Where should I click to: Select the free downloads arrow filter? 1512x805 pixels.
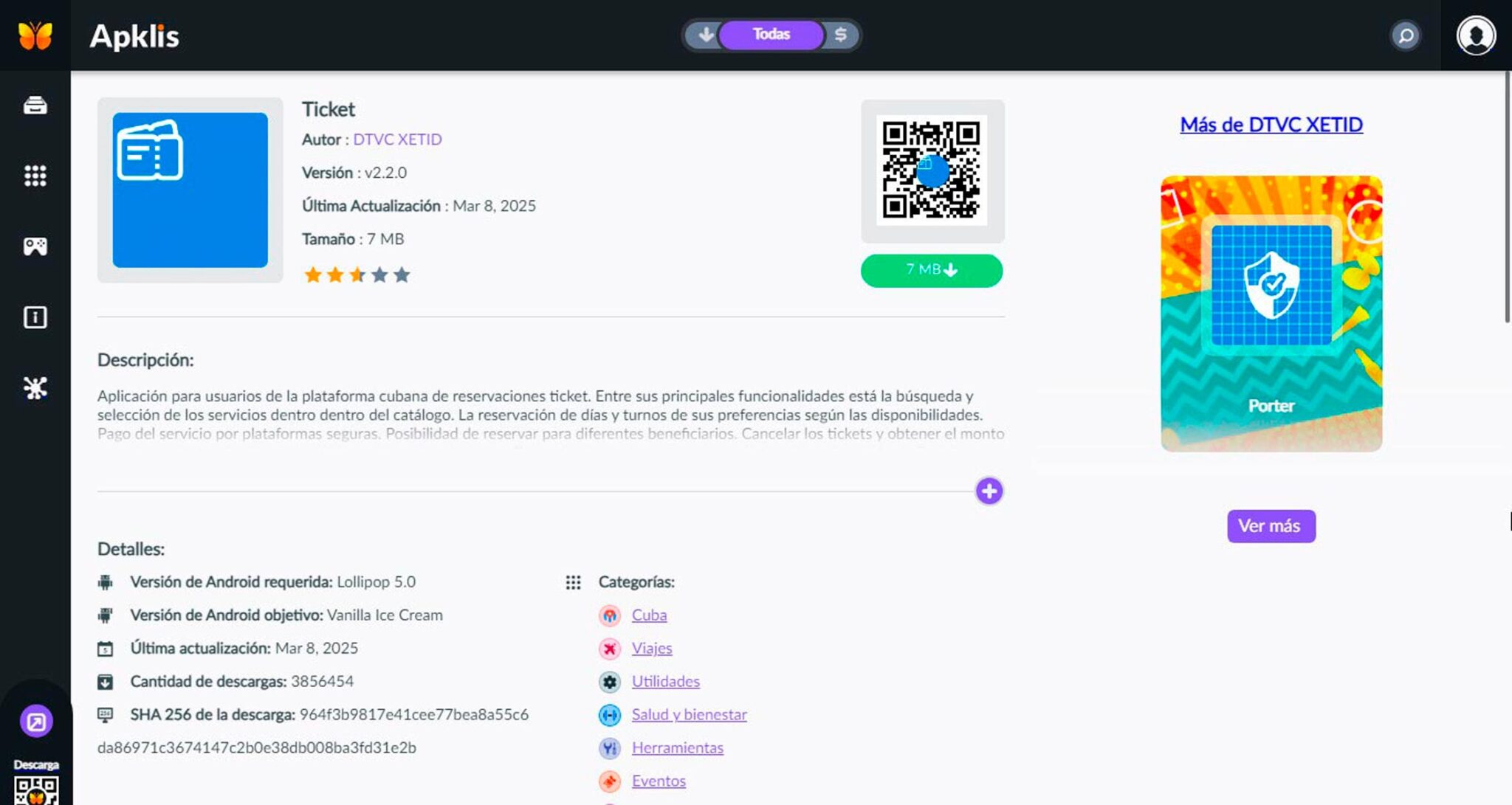[x=705, y=35]
